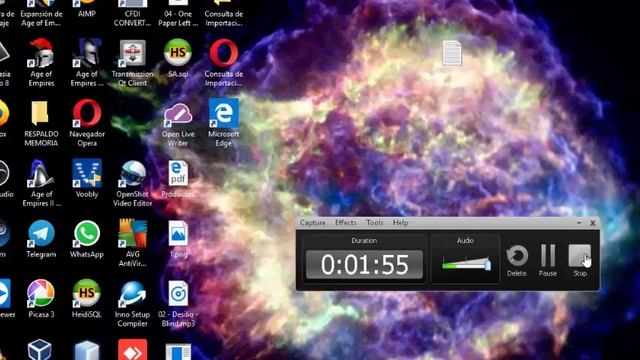Click the Duration timer display

pos(364,264)
